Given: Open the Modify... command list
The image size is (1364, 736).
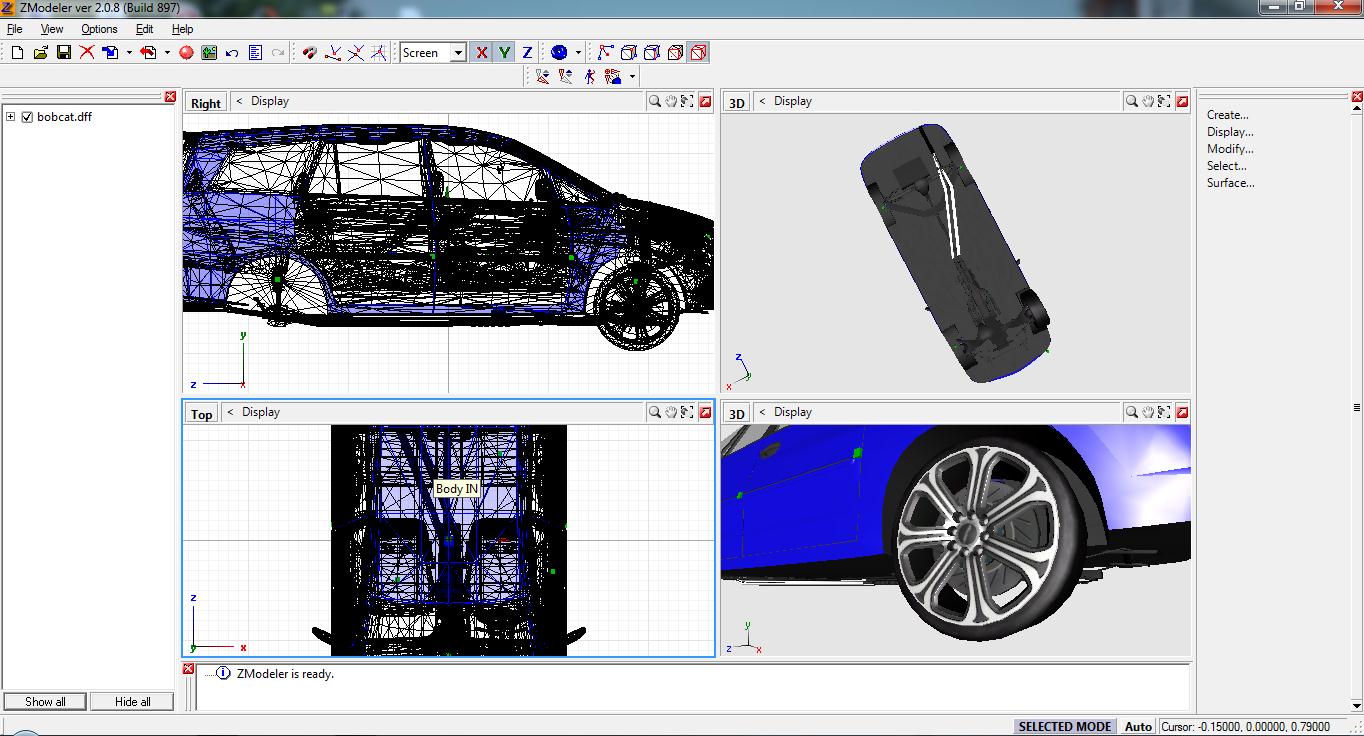Looking at the screenshot, I should (1230, 149).
